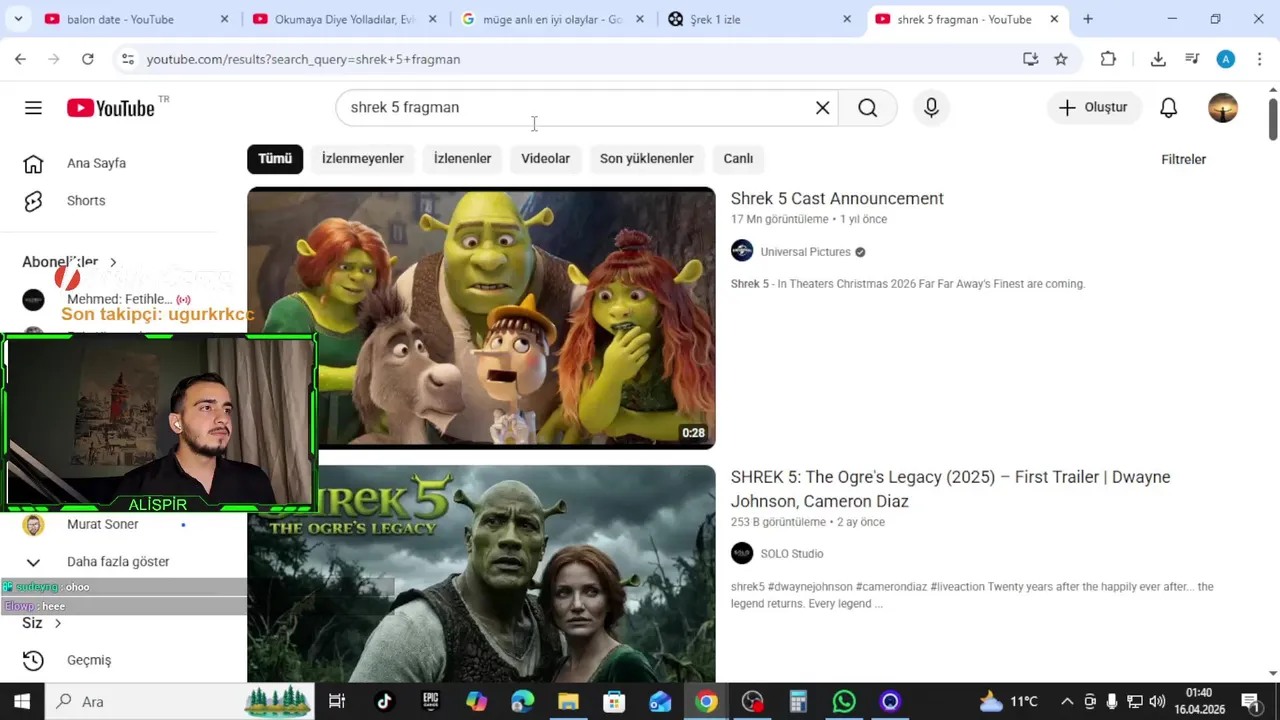The height and width of the screenshot is (720, 1280).
Task: Switch to the Okumaya Diye Yolladılar tab
Action: (345, 19)
